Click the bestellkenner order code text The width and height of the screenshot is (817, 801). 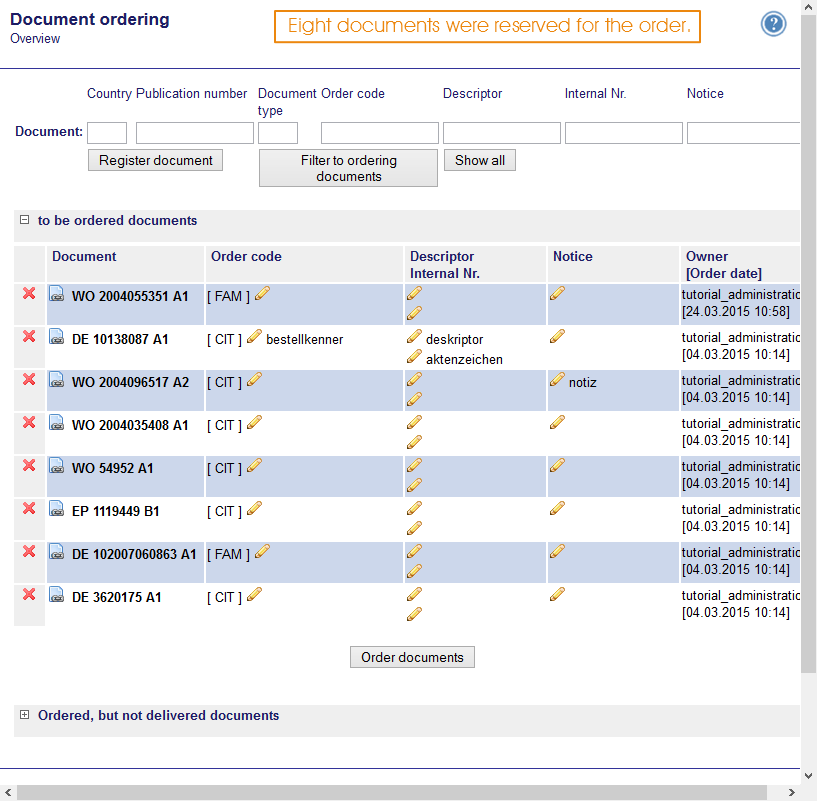[x=304, y=340]
